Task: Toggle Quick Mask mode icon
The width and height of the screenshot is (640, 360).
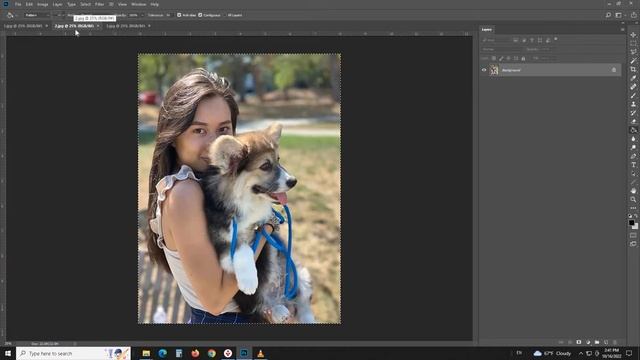Action: (633, 235)
